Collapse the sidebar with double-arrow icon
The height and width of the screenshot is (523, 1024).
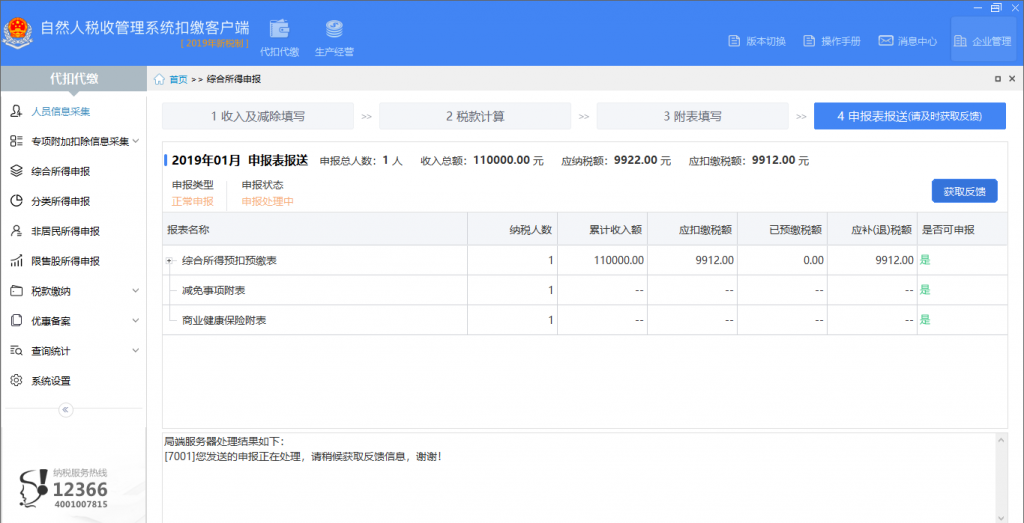pyautogui.click(x=66, y=410)
